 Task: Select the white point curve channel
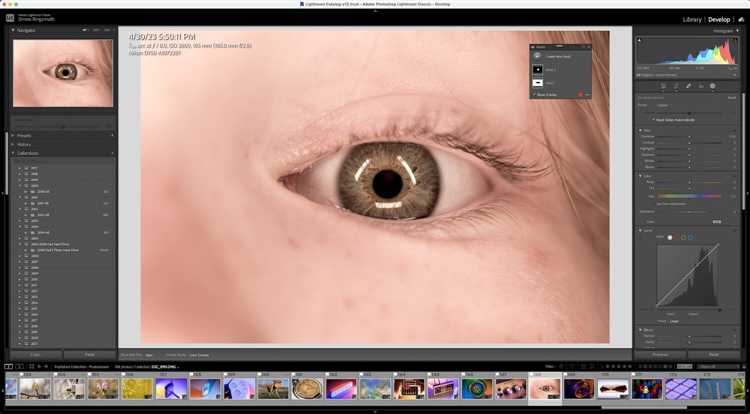pos(670,237)
